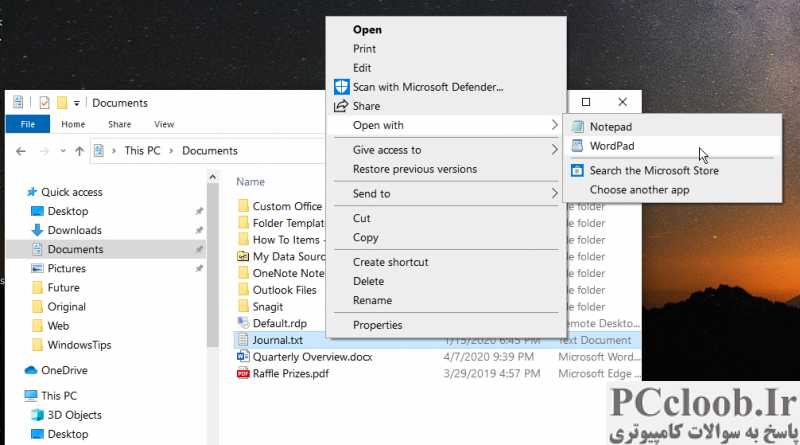Select OneDrive in the navigation pane
800x445 pixels.
coord(64,370)
